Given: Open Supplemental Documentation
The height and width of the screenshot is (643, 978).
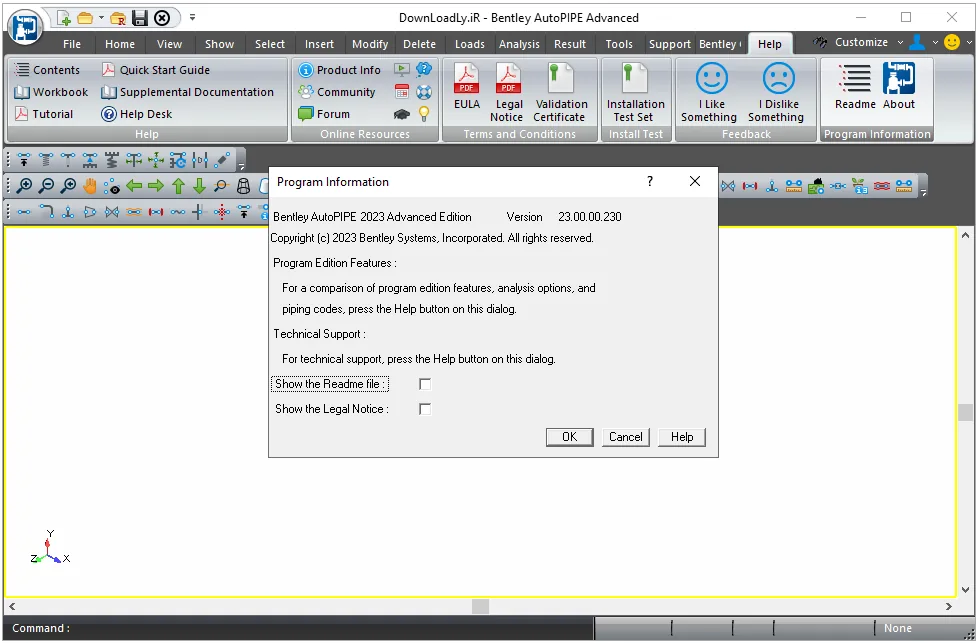Looking at the screenshot, I should 188,92.
